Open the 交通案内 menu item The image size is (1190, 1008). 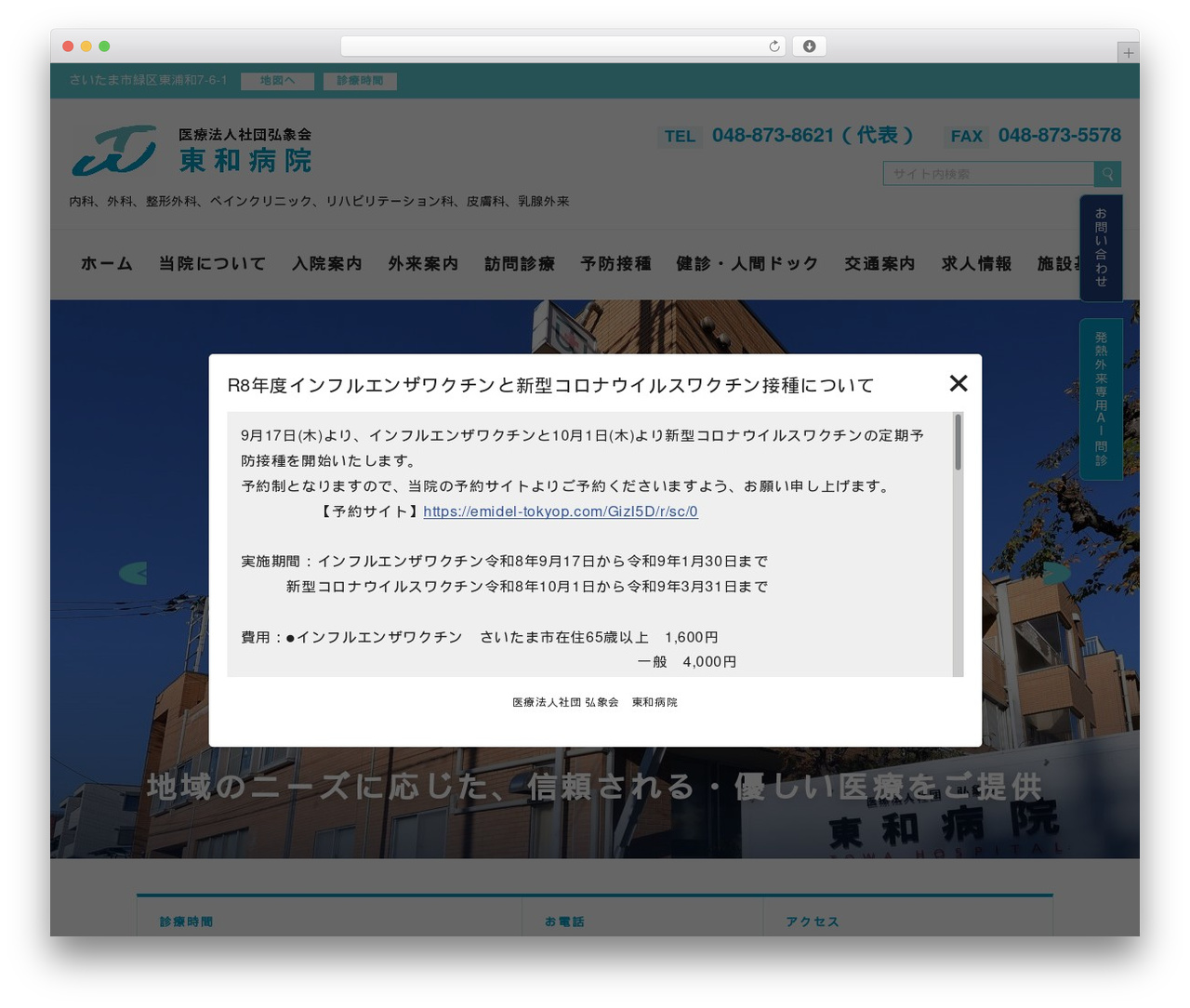[880, 264]
